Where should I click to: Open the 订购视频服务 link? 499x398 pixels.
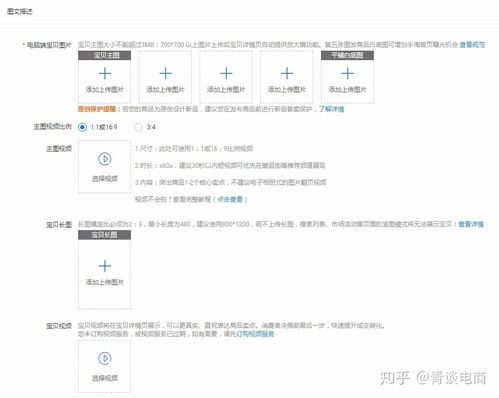pyautogui.click(x=255, y=334)
